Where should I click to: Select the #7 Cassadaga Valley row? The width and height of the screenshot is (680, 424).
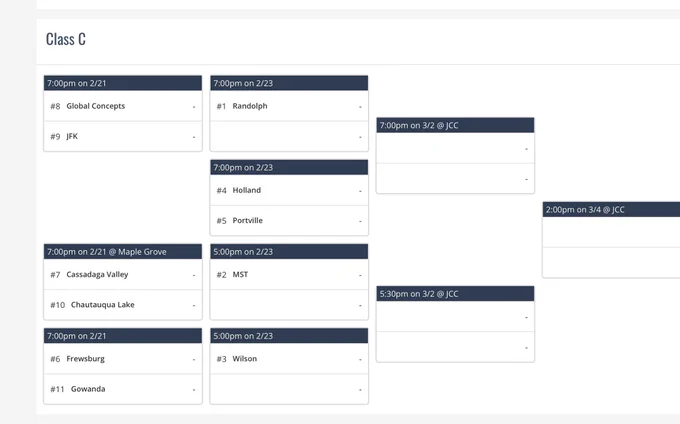pos(123,274)
